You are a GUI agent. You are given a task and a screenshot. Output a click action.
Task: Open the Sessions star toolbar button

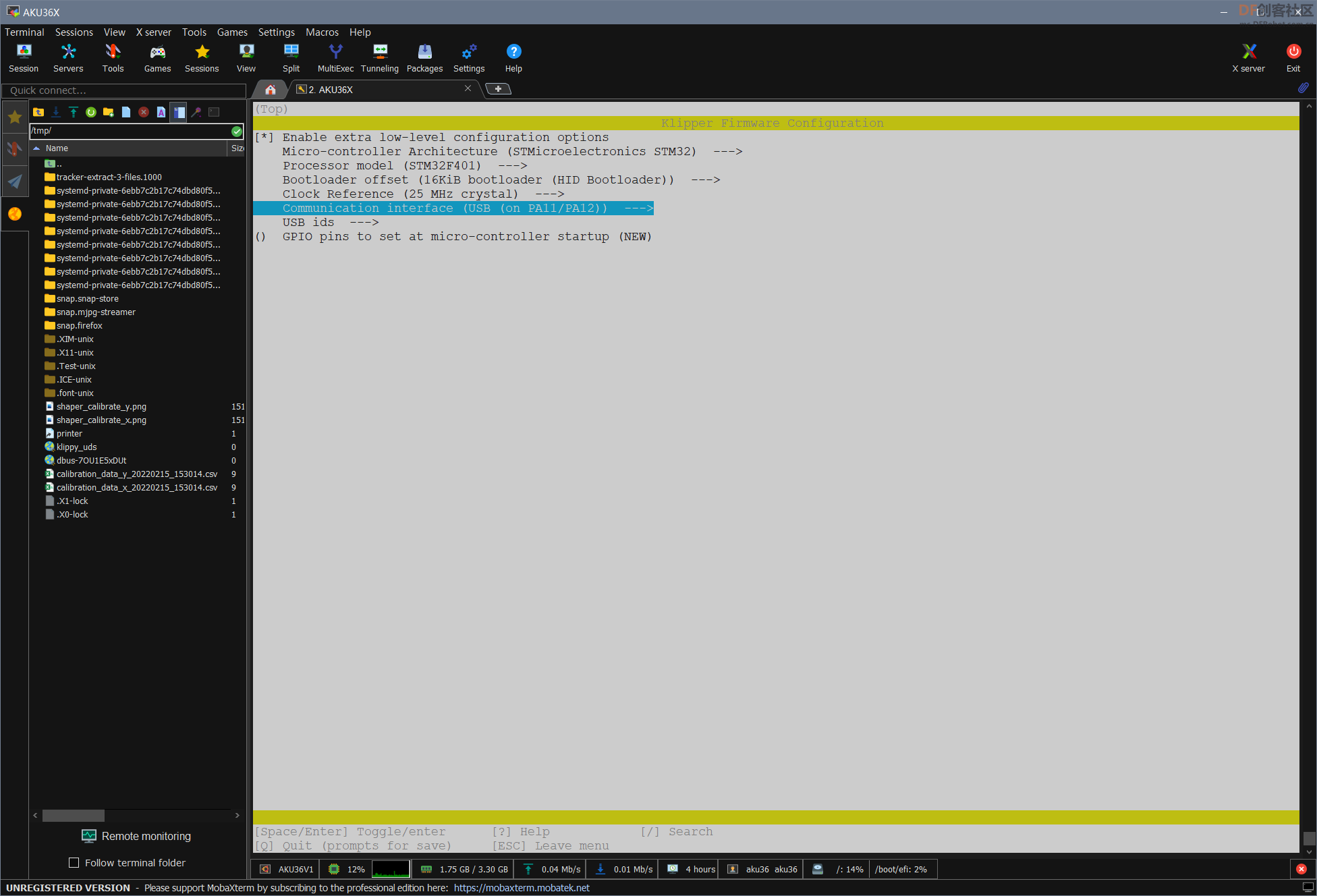point(202,58)
